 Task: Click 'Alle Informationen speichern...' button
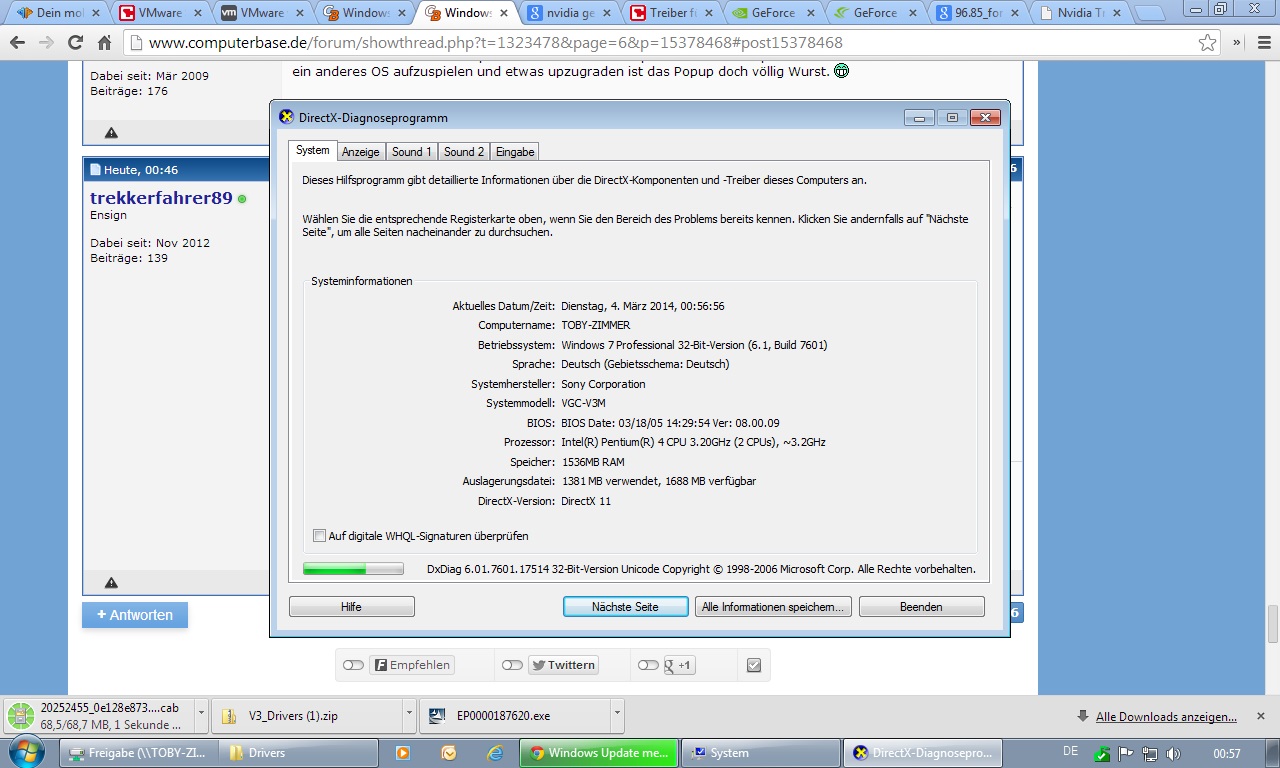pyautogui.click(x=773, y=607)
